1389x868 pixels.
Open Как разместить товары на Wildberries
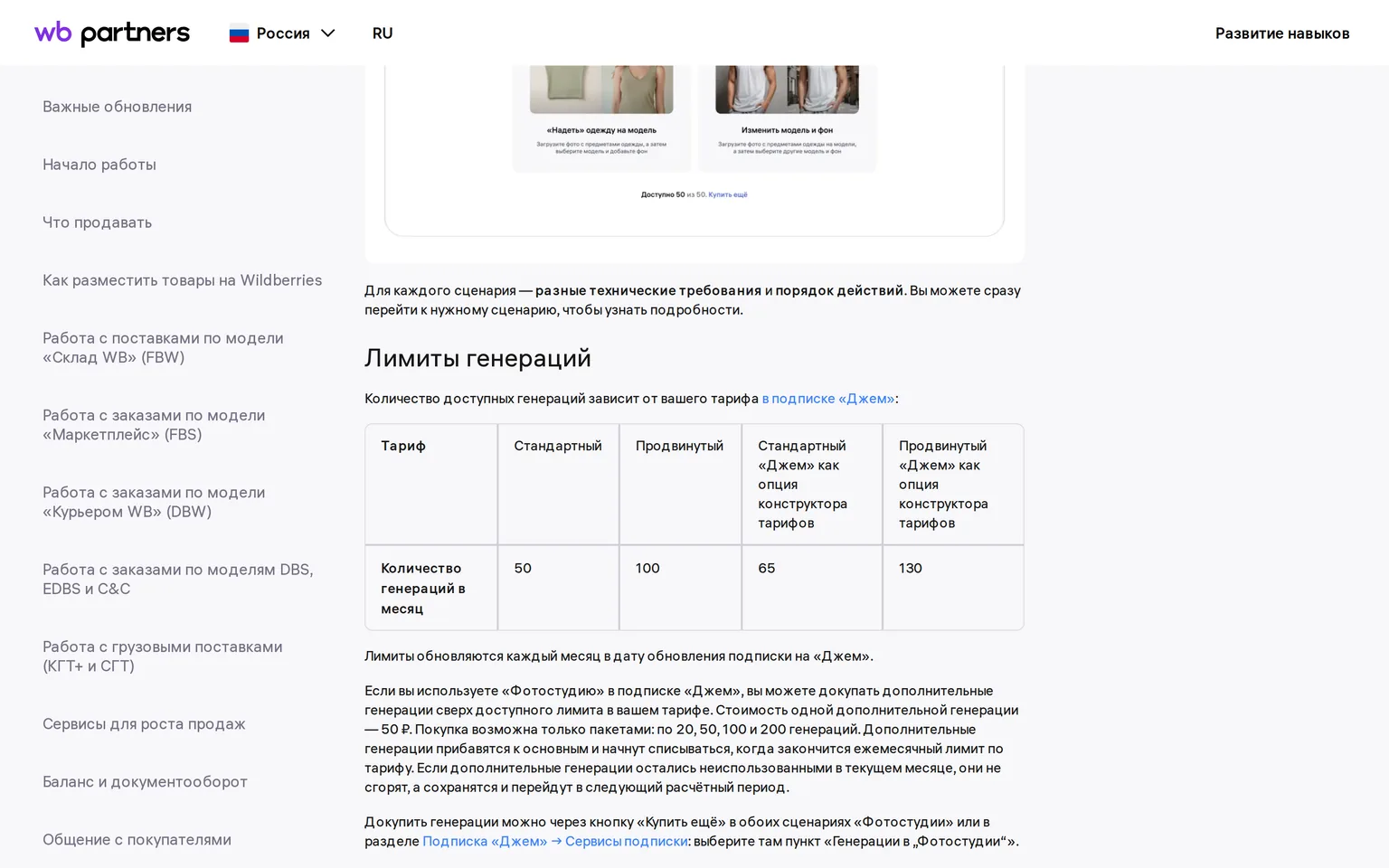point(183,280)
